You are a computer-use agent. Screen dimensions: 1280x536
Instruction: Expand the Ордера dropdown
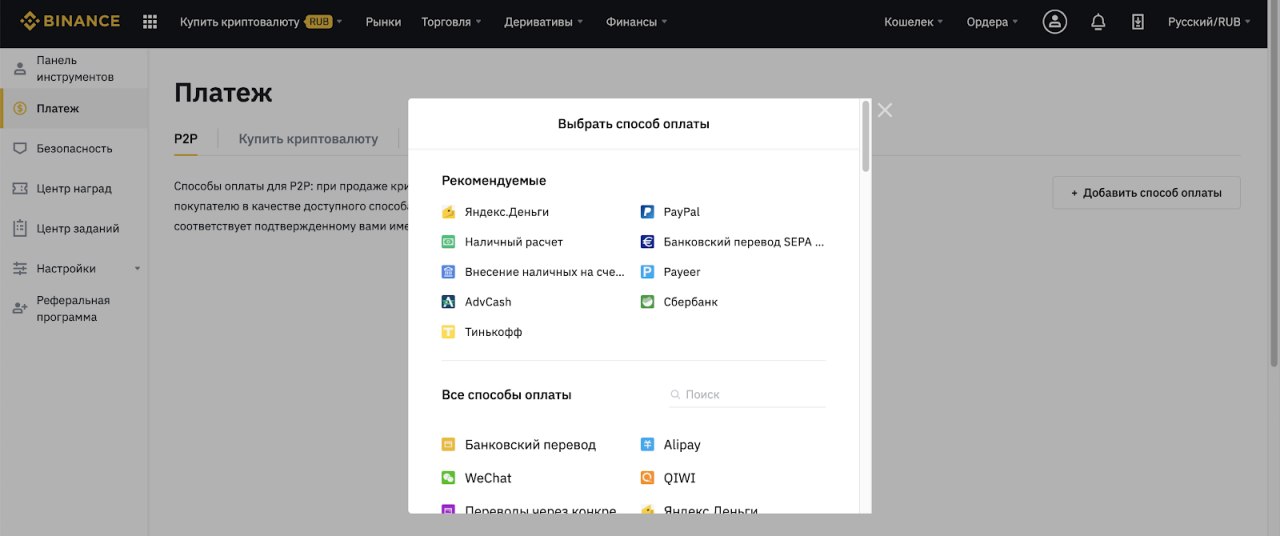(x=993, y=21)
